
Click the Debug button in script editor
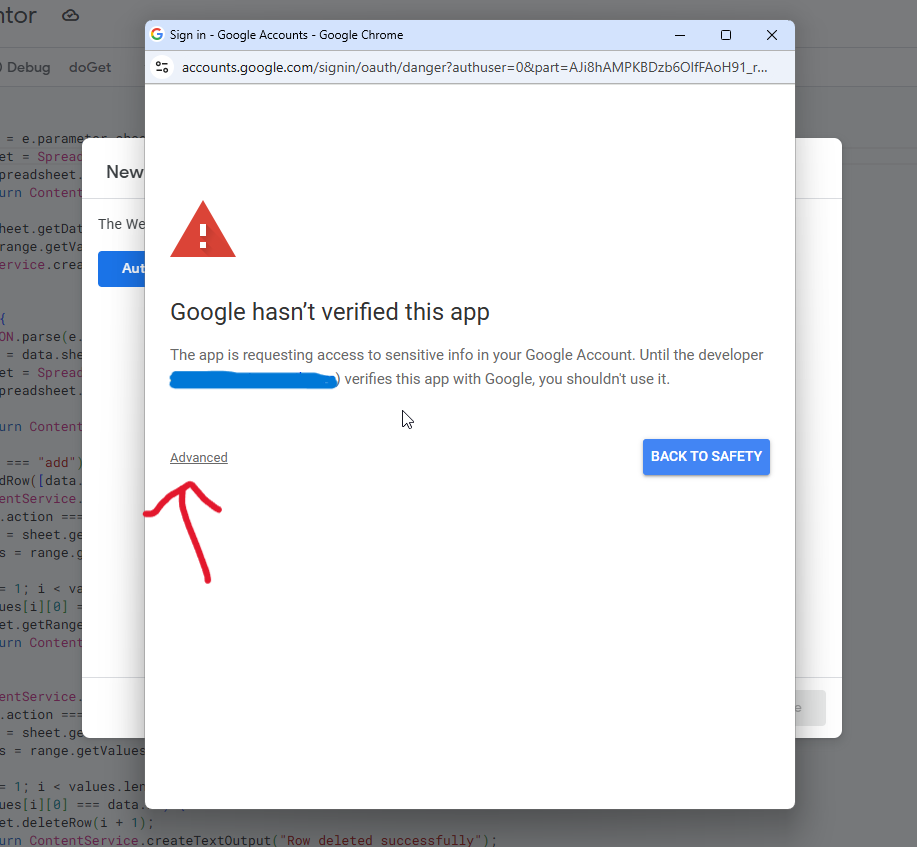25,67
